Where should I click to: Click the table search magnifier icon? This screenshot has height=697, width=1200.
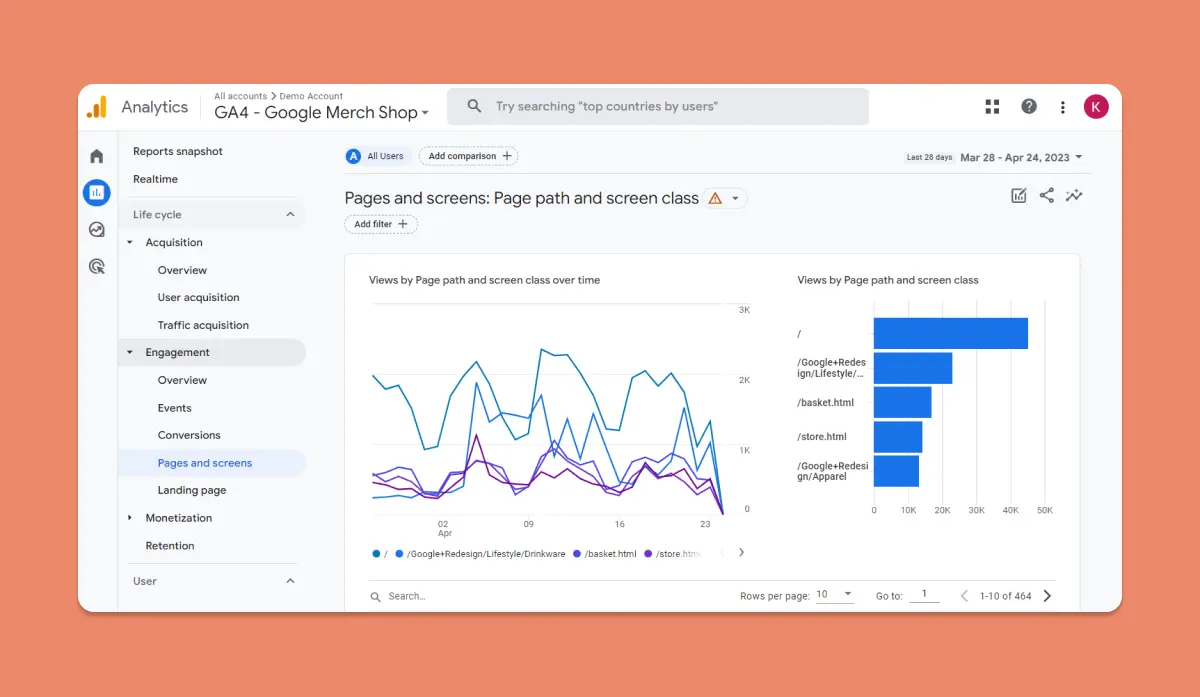(x=376, y=596)
